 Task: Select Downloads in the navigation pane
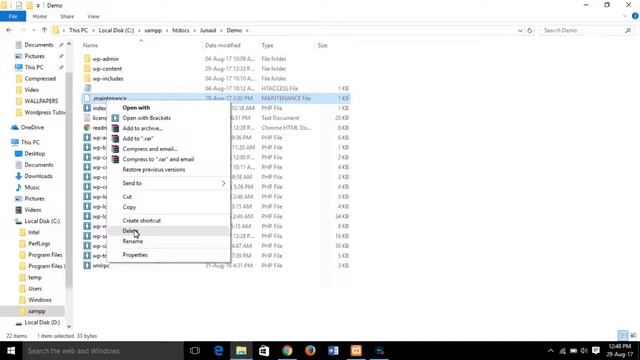point(38,176)
